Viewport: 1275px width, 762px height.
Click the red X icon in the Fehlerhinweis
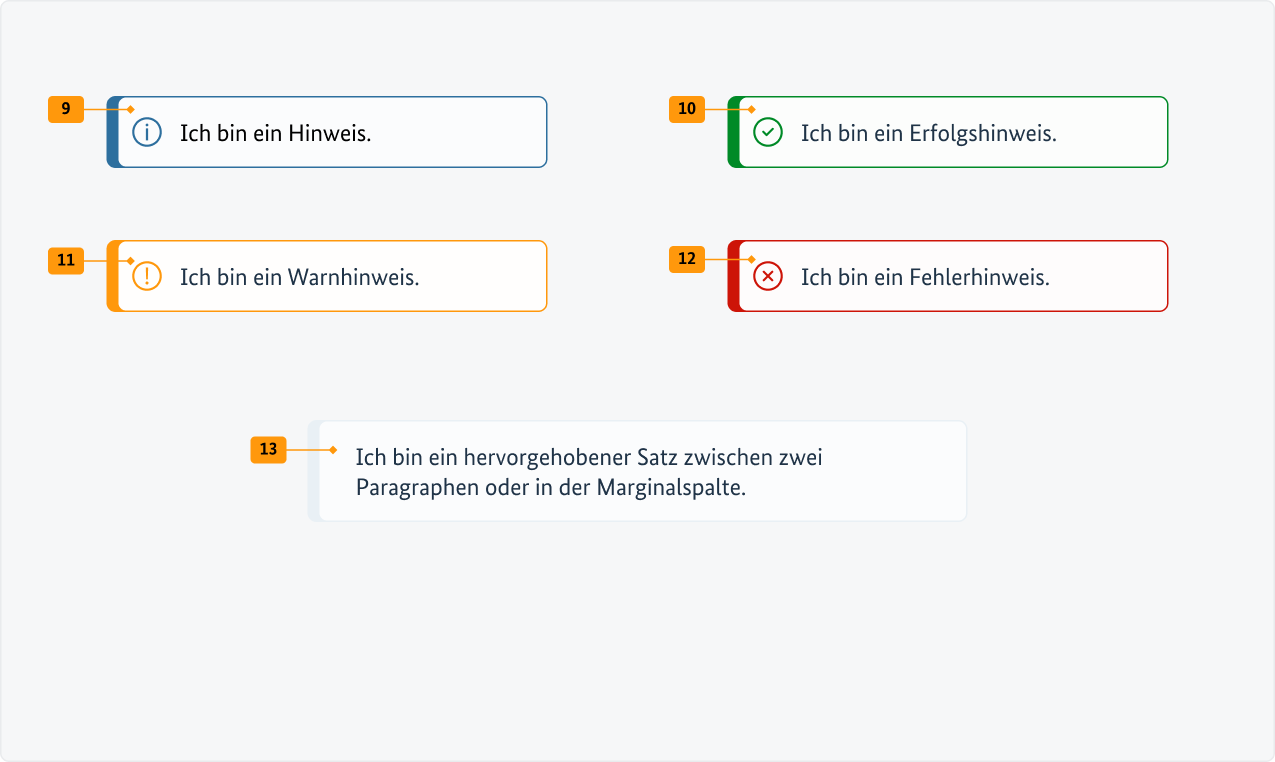(x=768, y=276)
